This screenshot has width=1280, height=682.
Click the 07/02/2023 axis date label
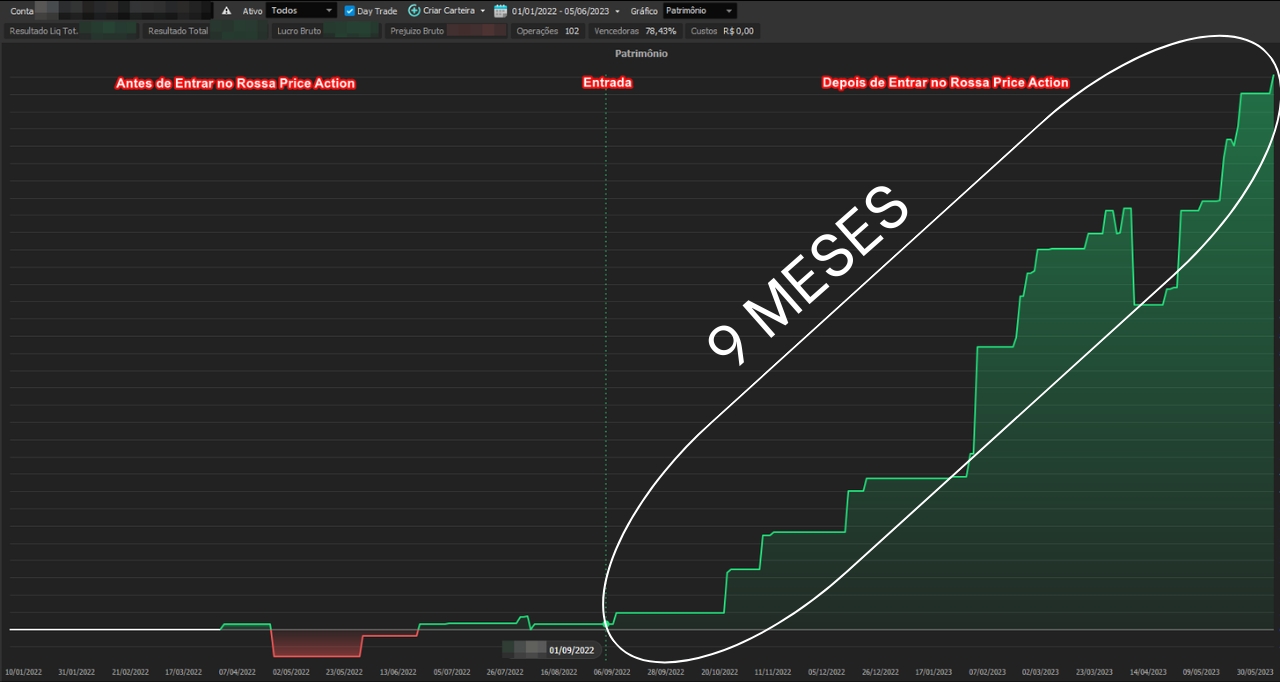987,672
